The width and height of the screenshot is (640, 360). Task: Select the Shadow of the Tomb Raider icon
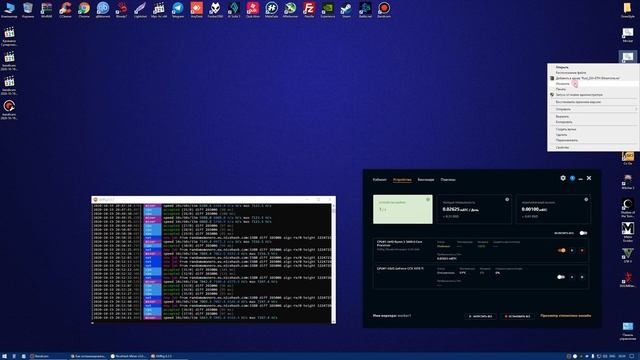tap(628, 208)
